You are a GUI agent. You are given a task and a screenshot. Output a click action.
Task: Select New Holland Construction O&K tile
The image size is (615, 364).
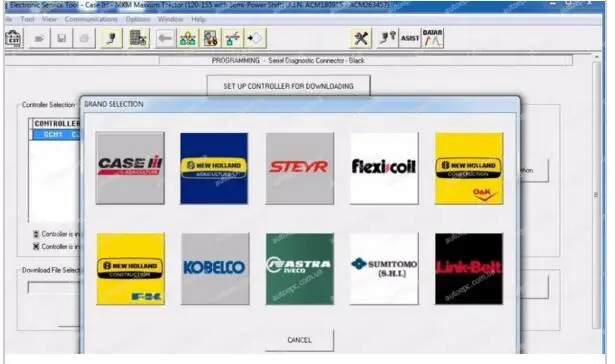pos(469,168)
